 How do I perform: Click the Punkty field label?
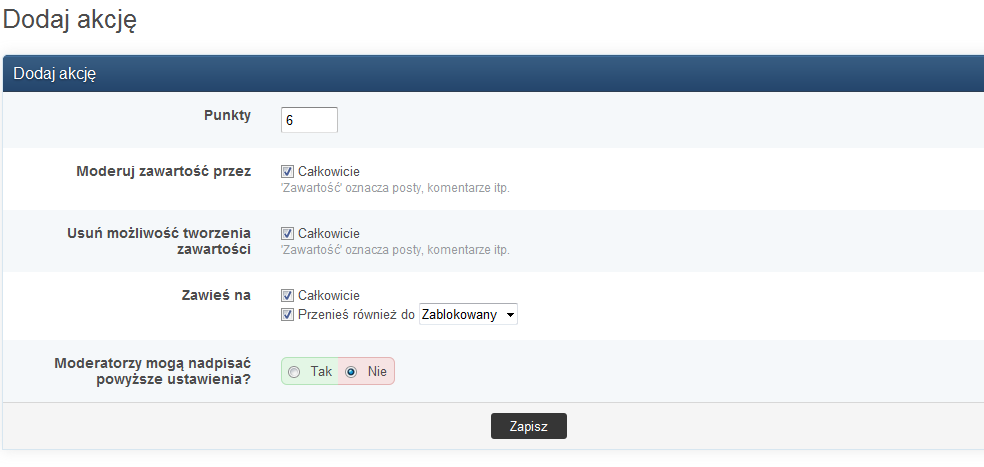(x=226, y=115)
